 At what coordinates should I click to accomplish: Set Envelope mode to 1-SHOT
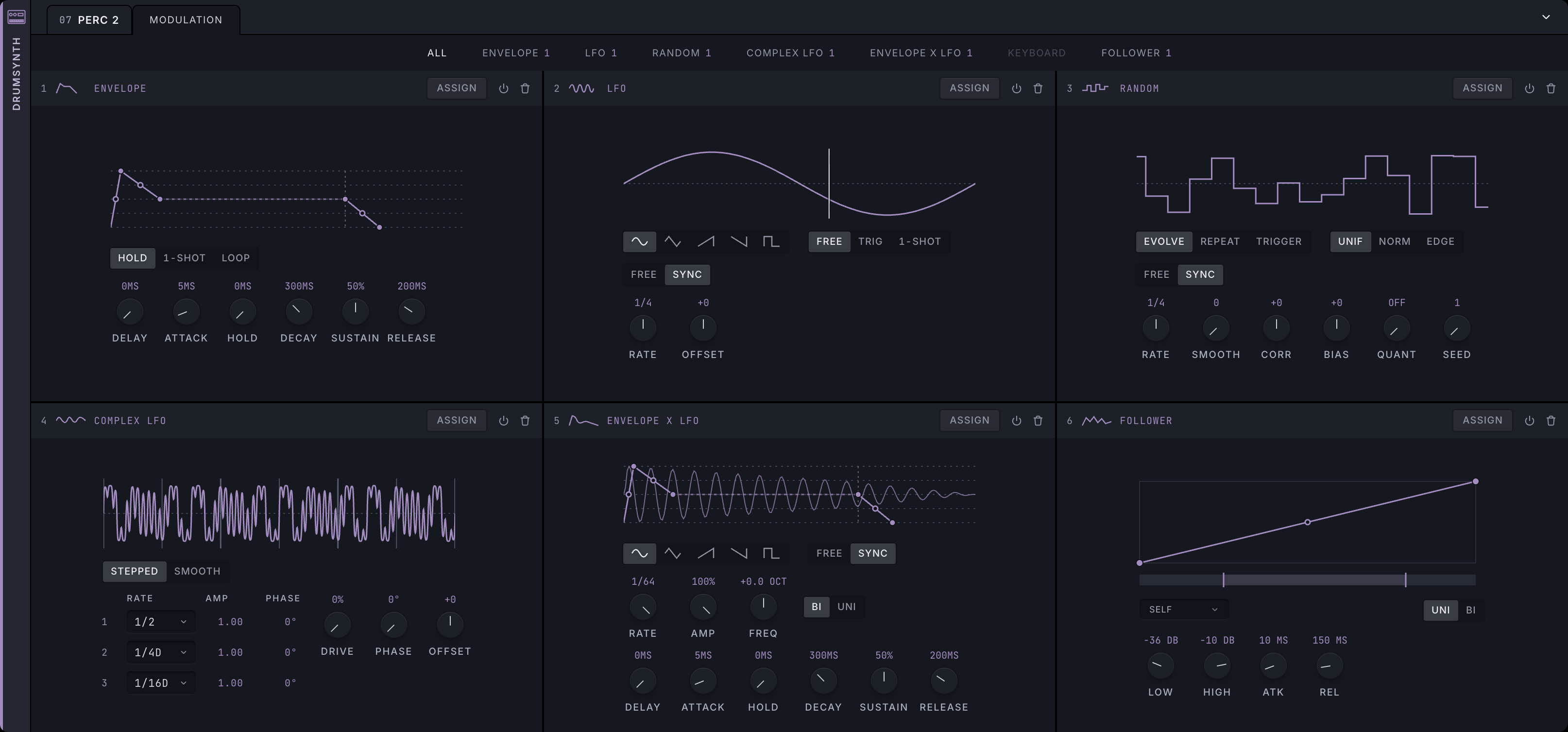point(185,258)
